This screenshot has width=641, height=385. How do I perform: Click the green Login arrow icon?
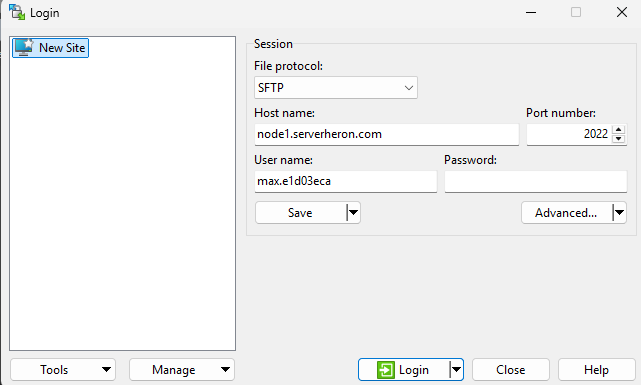(386, 370)
